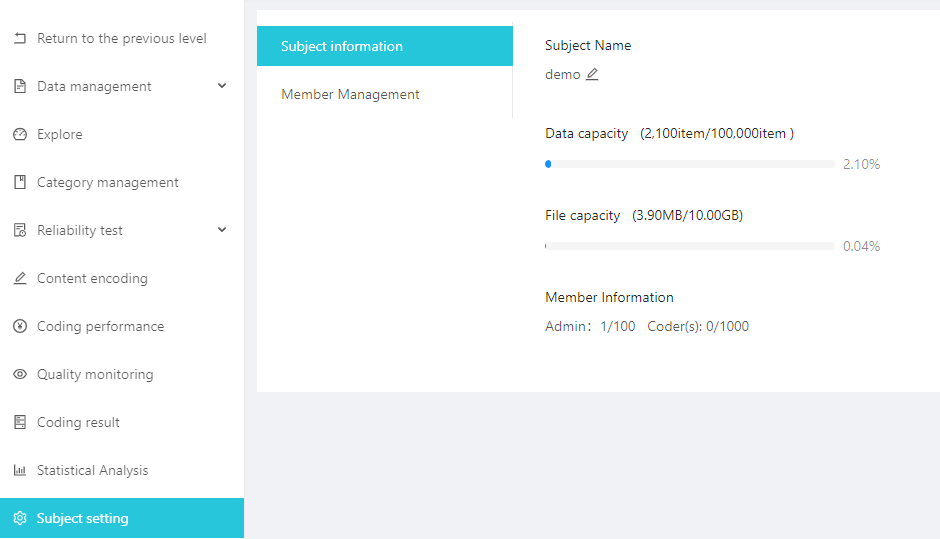Viewport: 940px width, 539px height.
Task: Click the Return to previous level arrow icon
Action: [20, 38]
